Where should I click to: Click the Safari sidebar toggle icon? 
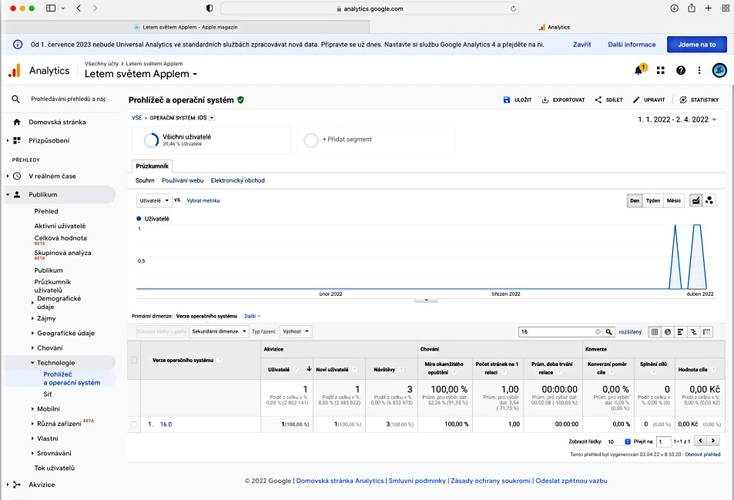51,8
